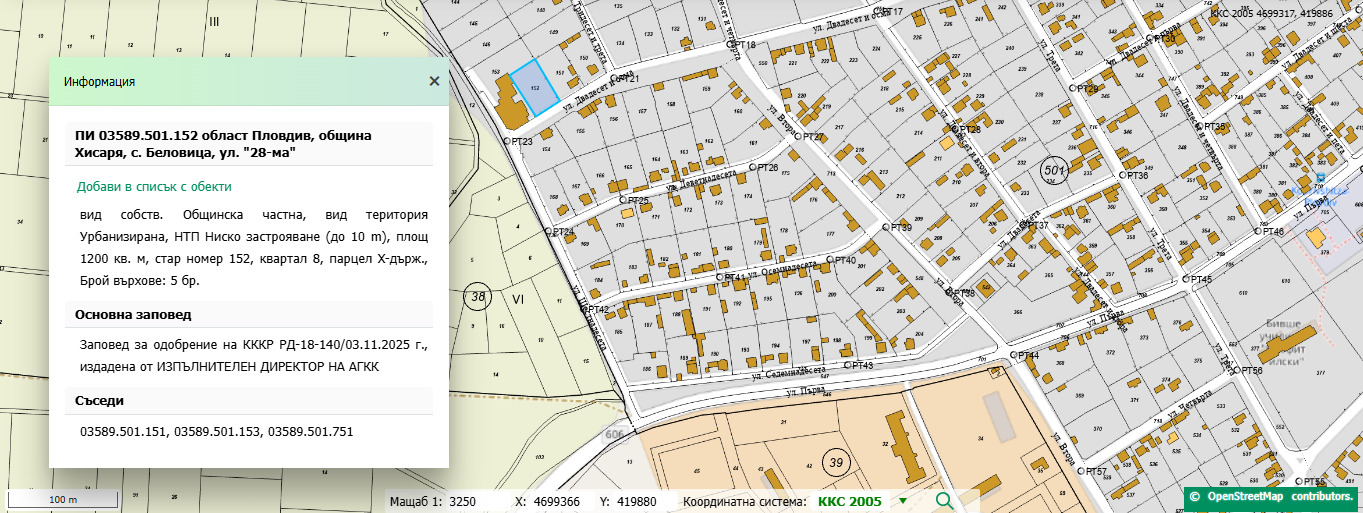1363x513 pixels.
Task: Click the circled 39 district label
Action: click(x=835, y=462)
